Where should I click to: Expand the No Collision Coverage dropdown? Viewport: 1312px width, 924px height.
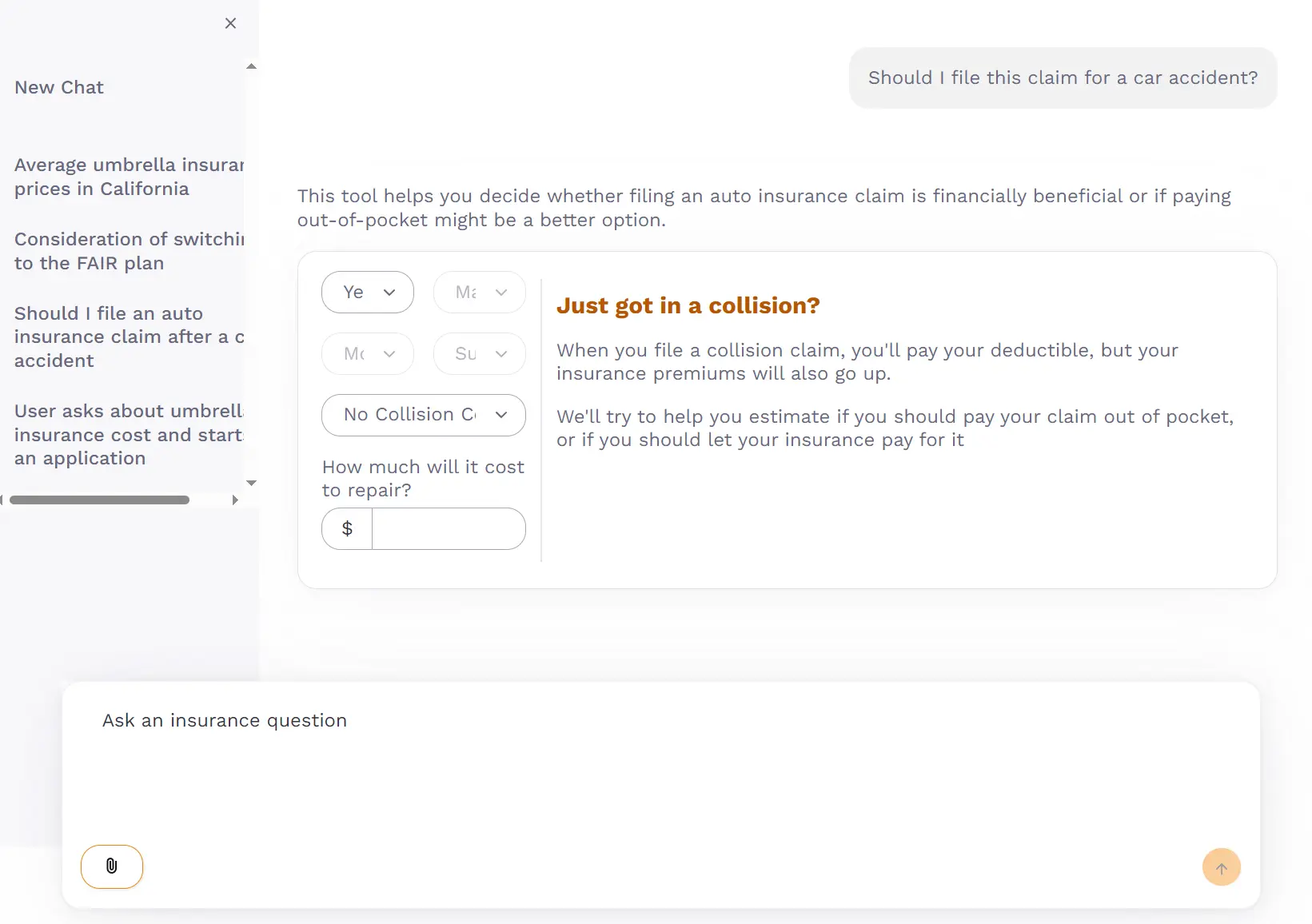[x=423, y=415]
